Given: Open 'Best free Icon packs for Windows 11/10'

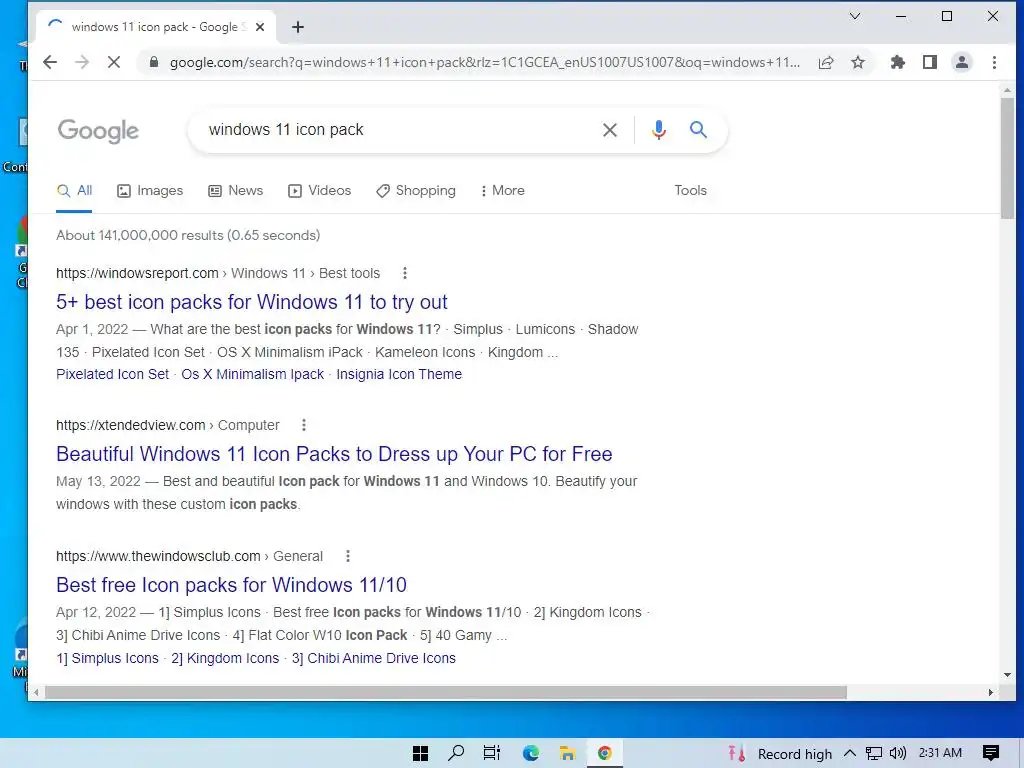Looking at the screenshot, I should tap(231, 585).
